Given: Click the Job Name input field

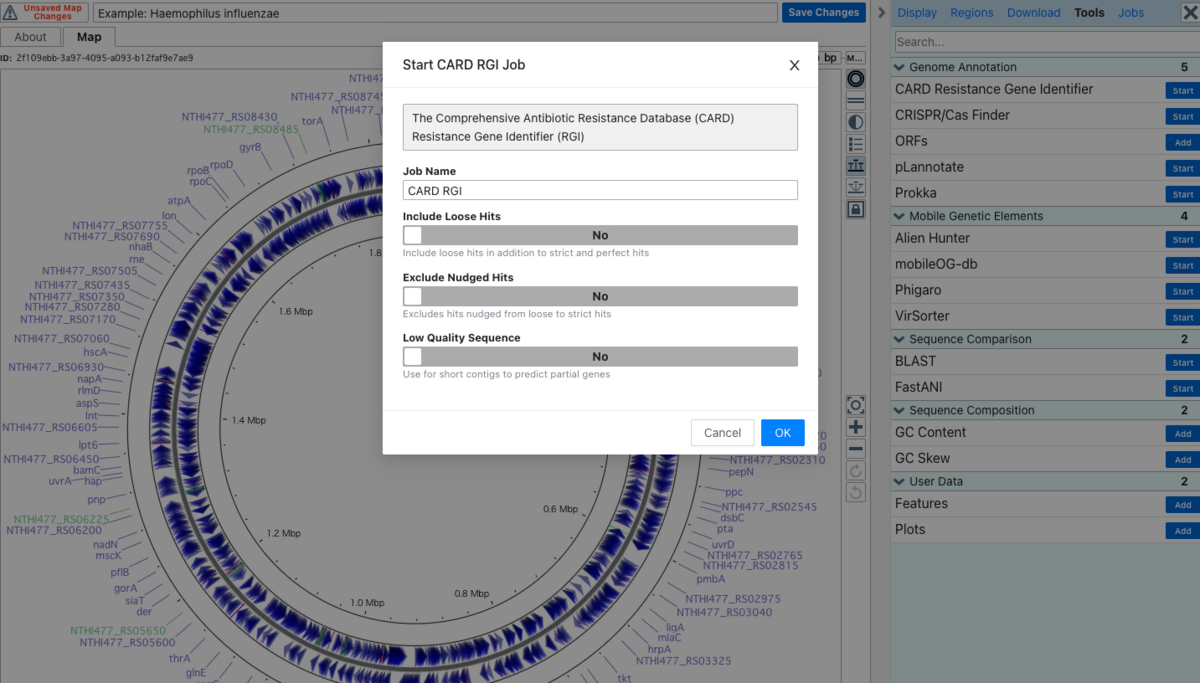Looking at the screenshot, I should click(600, 190).
